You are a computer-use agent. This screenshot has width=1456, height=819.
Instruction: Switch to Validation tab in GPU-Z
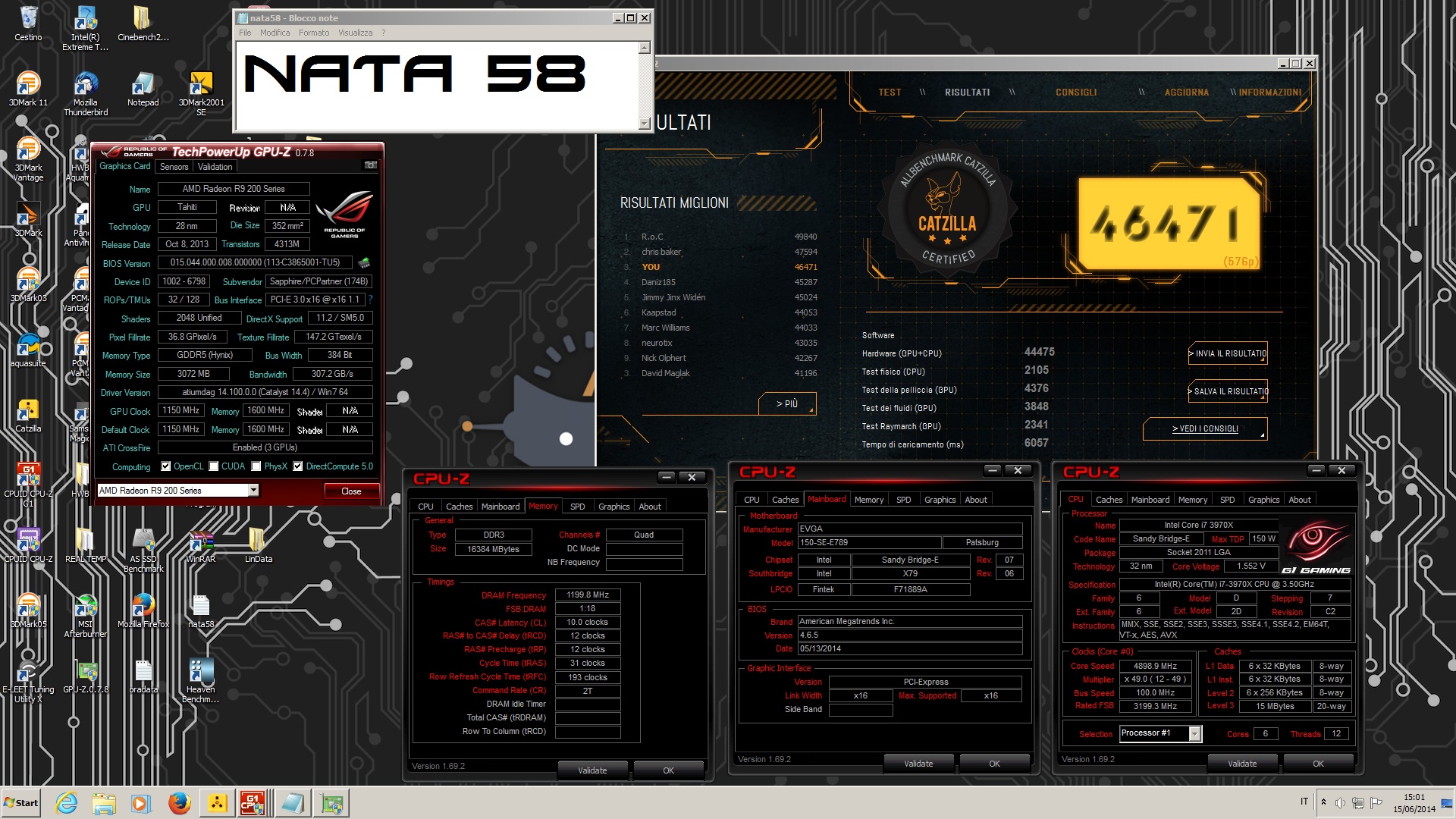(215, 167)
